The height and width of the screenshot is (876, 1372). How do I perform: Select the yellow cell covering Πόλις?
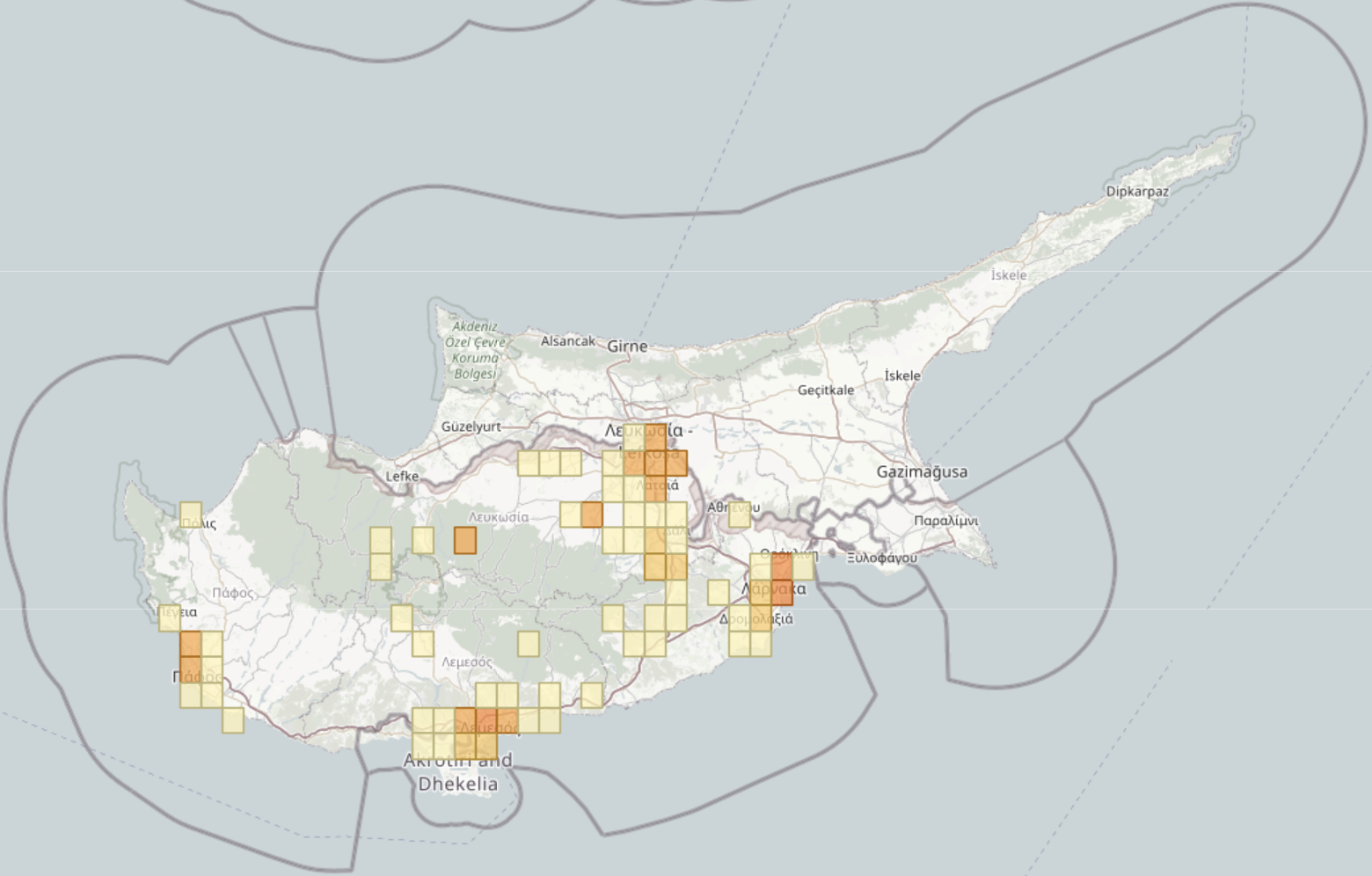click(x=190, y=513)
